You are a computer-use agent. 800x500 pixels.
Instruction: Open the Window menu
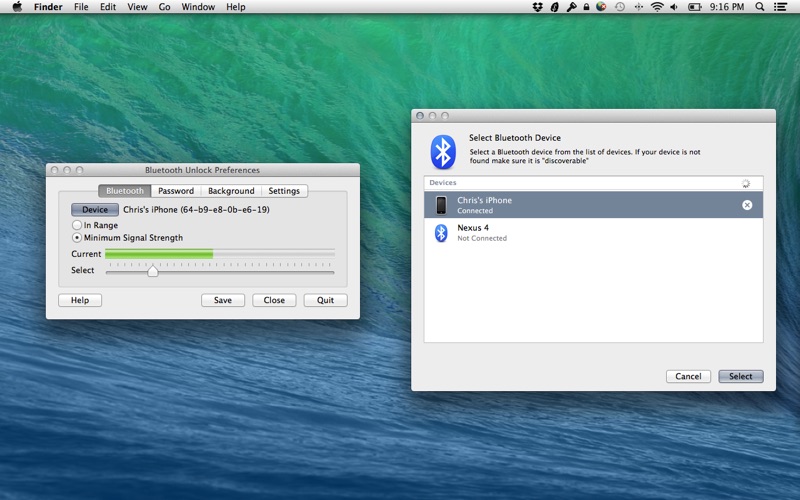pos(198,7)
